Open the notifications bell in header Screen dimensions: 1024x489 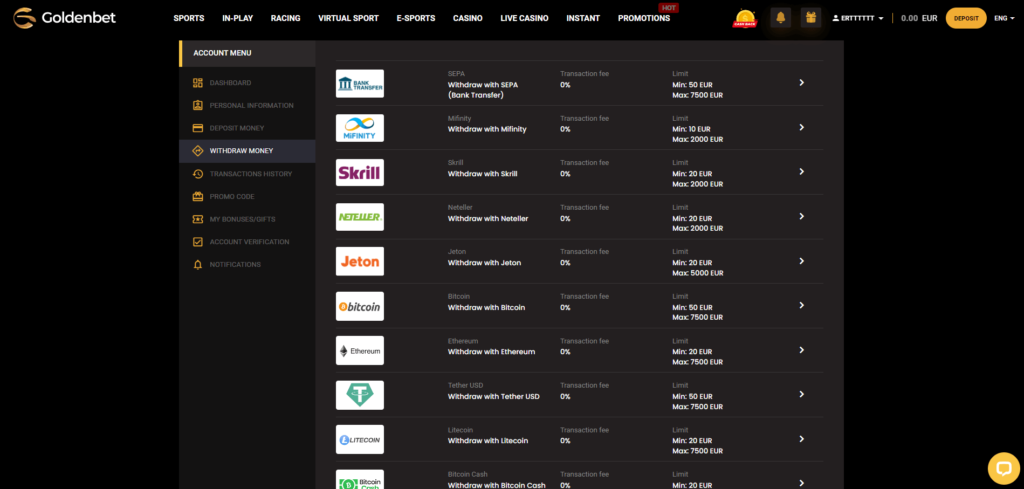780,18
